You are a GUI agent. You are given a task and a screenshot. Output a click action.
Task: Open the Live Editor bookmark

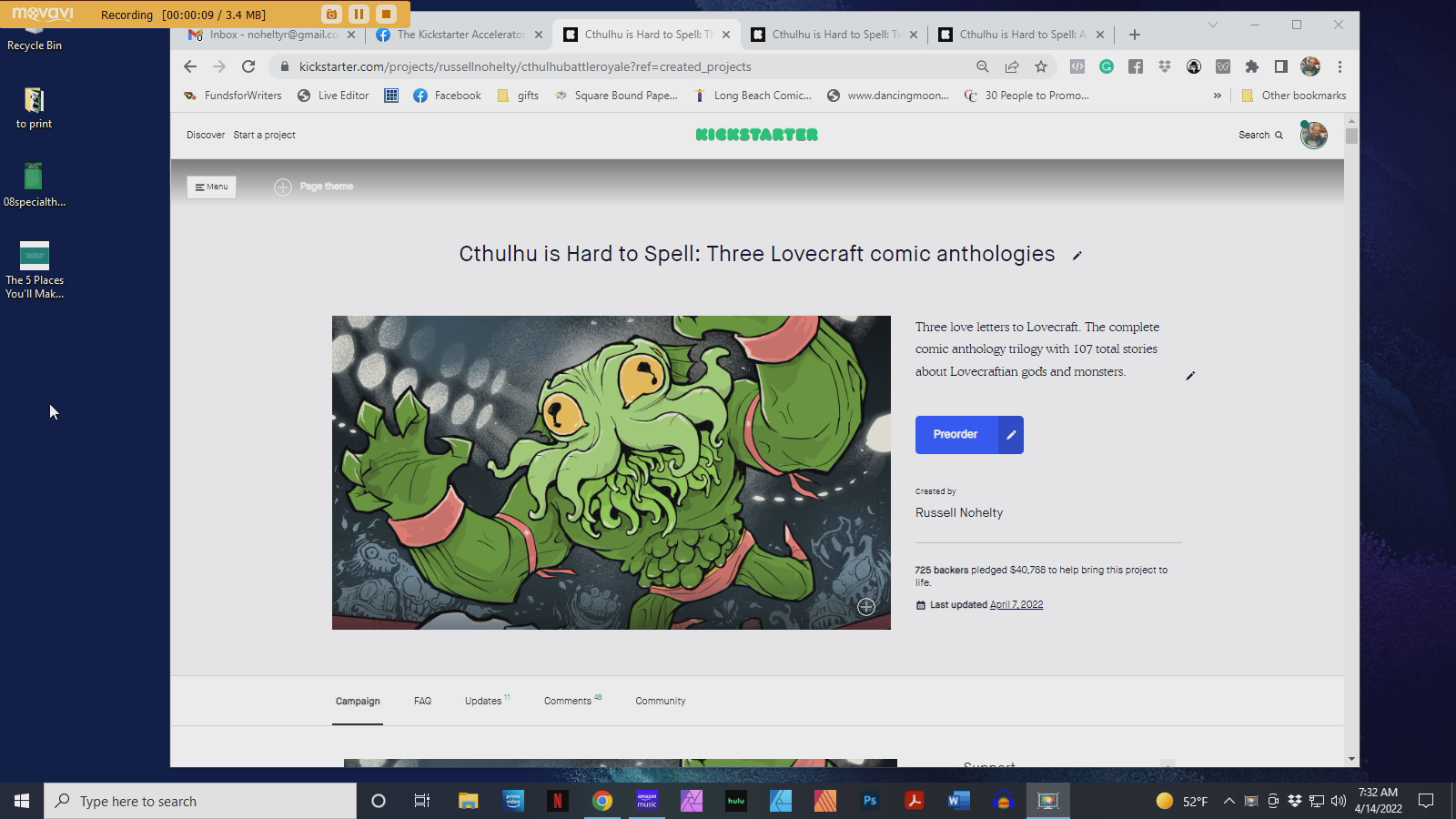333,96
